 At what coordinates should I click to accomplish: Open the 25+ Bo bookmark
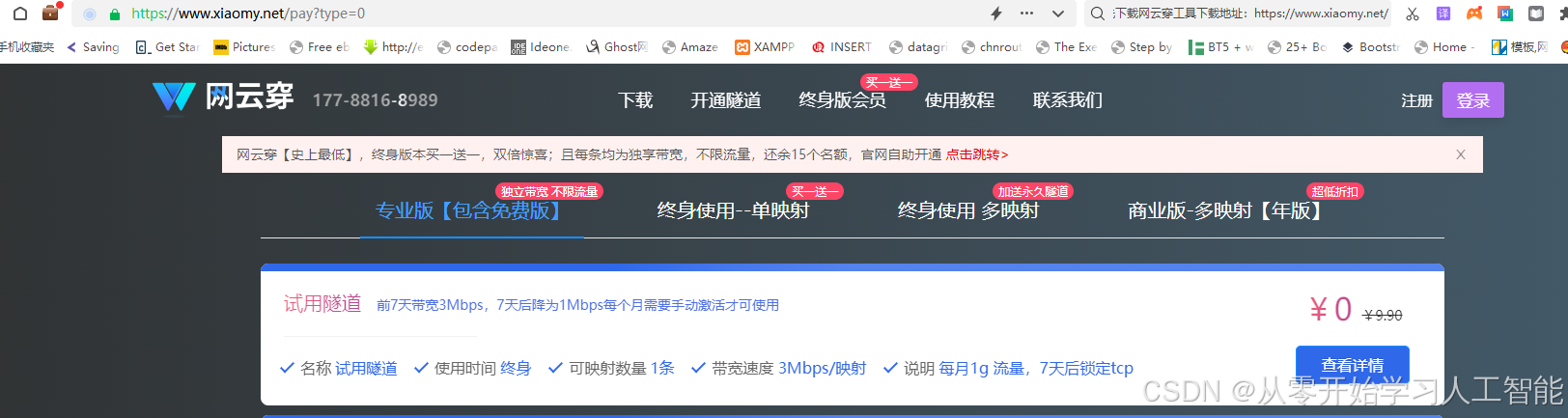point(1297,46)
